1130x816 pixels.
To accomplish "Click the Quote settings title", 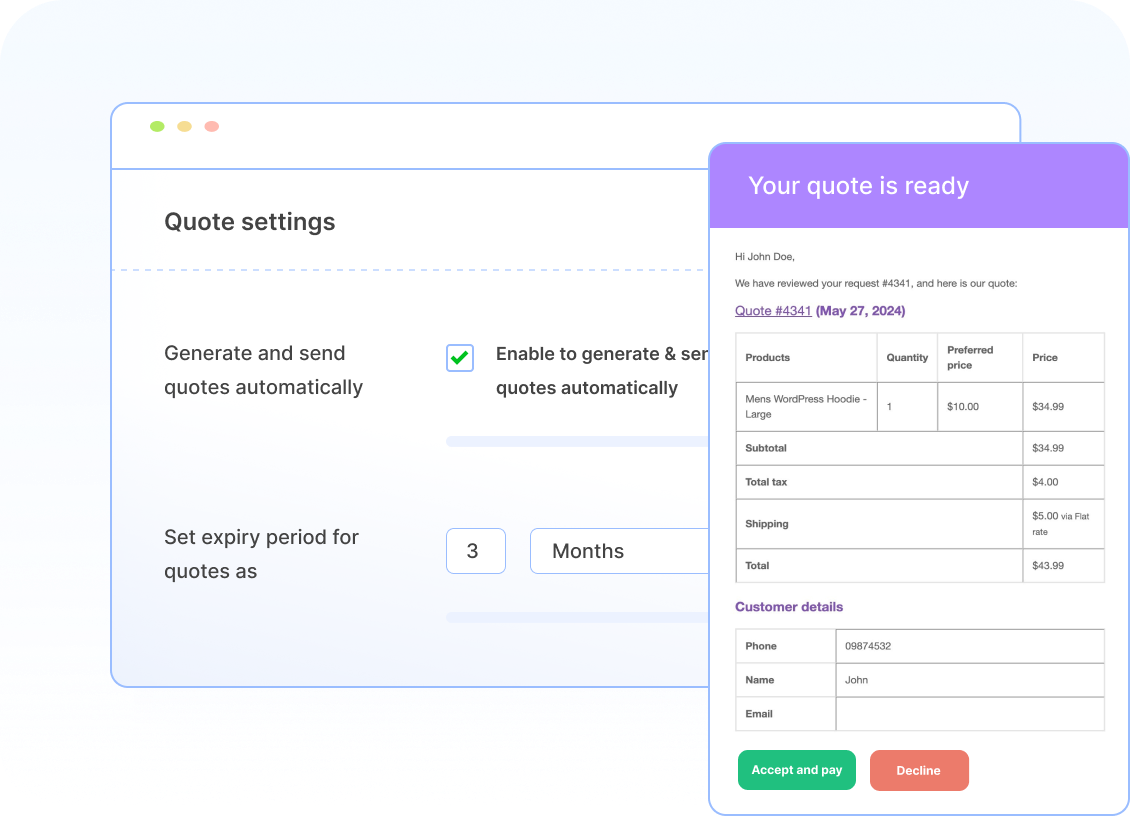I will [250, 221].
